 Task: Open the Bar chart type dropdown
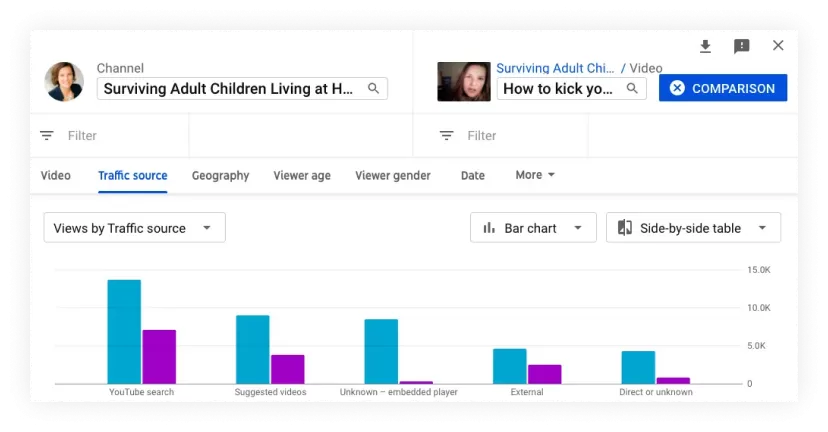point(533,228)
